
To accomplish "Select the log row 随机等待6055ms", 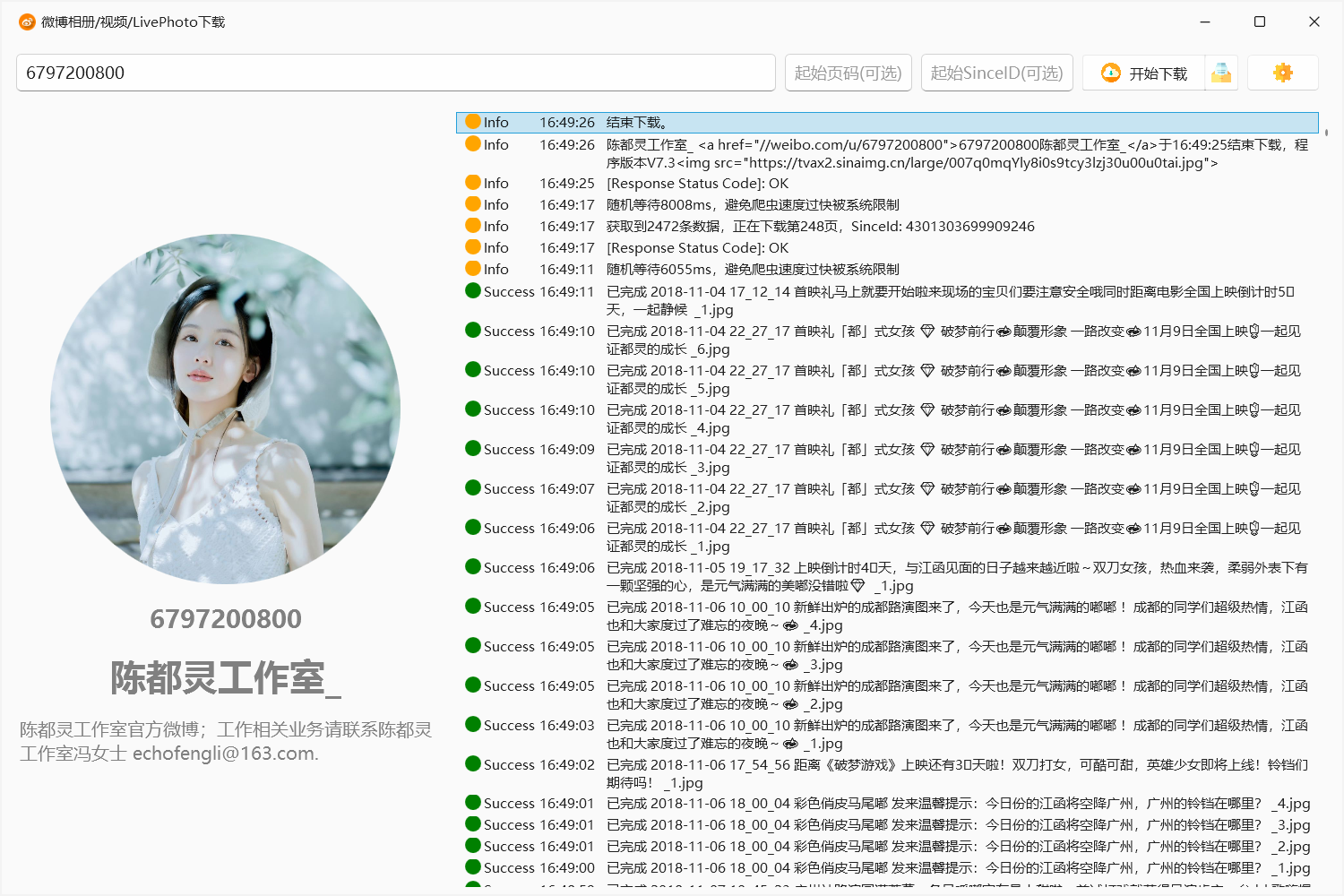I will point(887,269).
